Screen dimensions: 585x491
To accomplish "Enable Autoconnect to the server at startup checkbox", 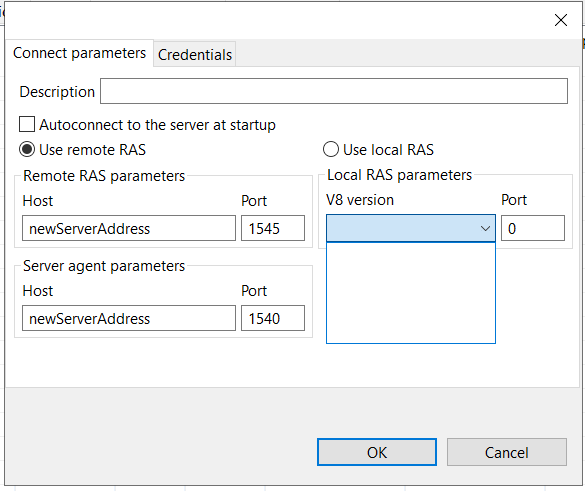I will click(x=27, y=124).
